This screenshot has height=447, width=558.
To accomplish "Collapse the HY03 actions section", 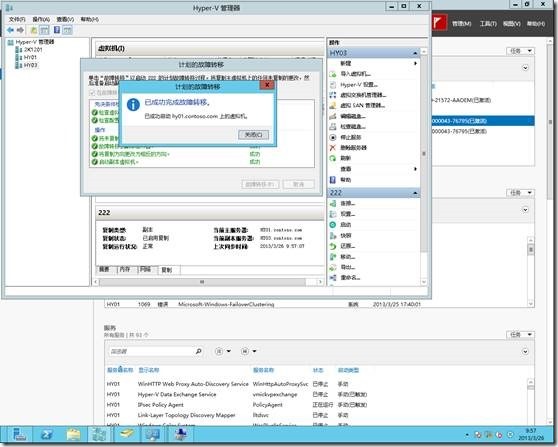I will 415,53.
